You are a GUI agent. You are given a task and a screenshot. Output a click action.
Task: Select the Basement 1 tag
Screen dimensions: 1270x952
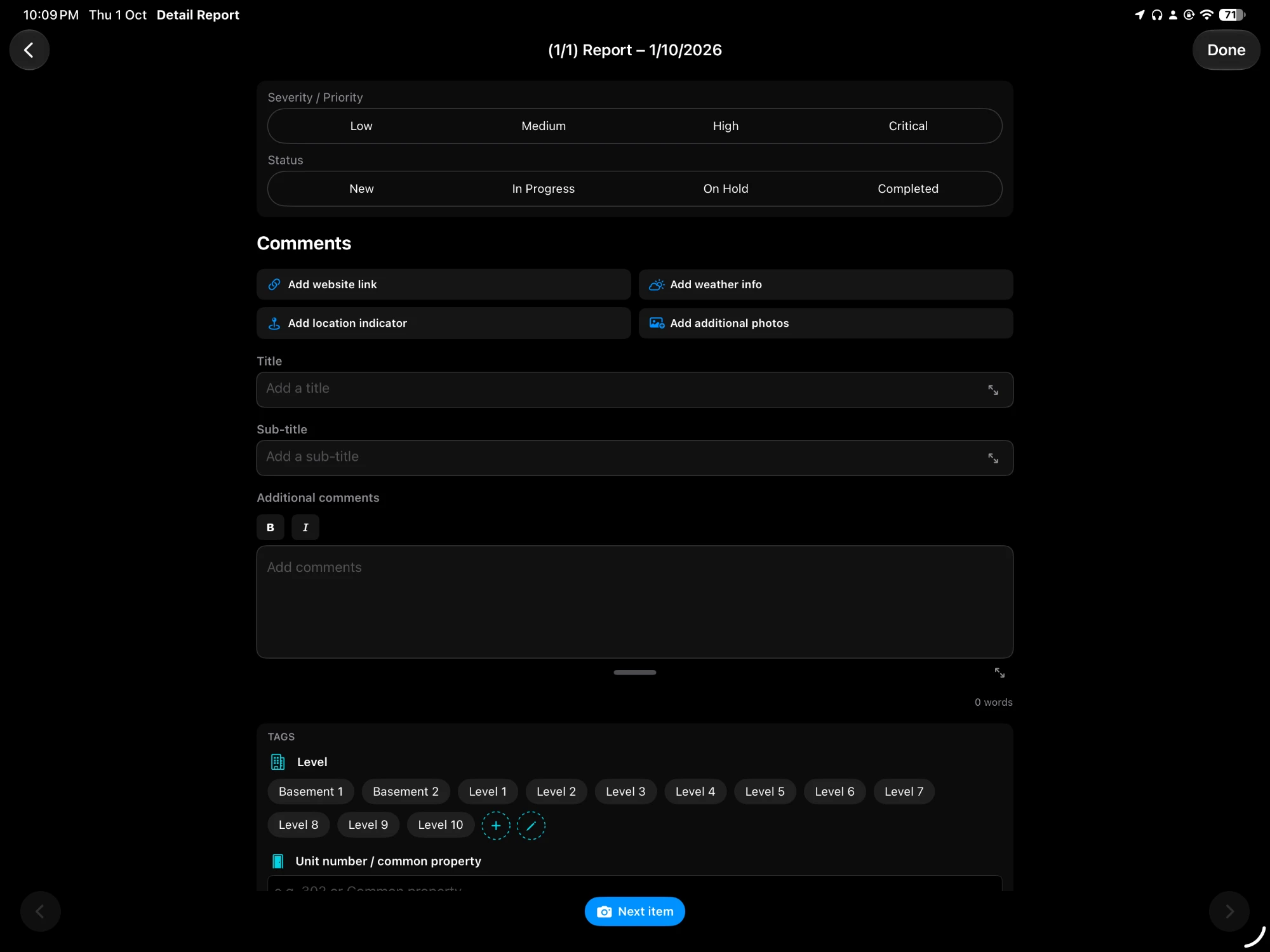coord(311,791)
